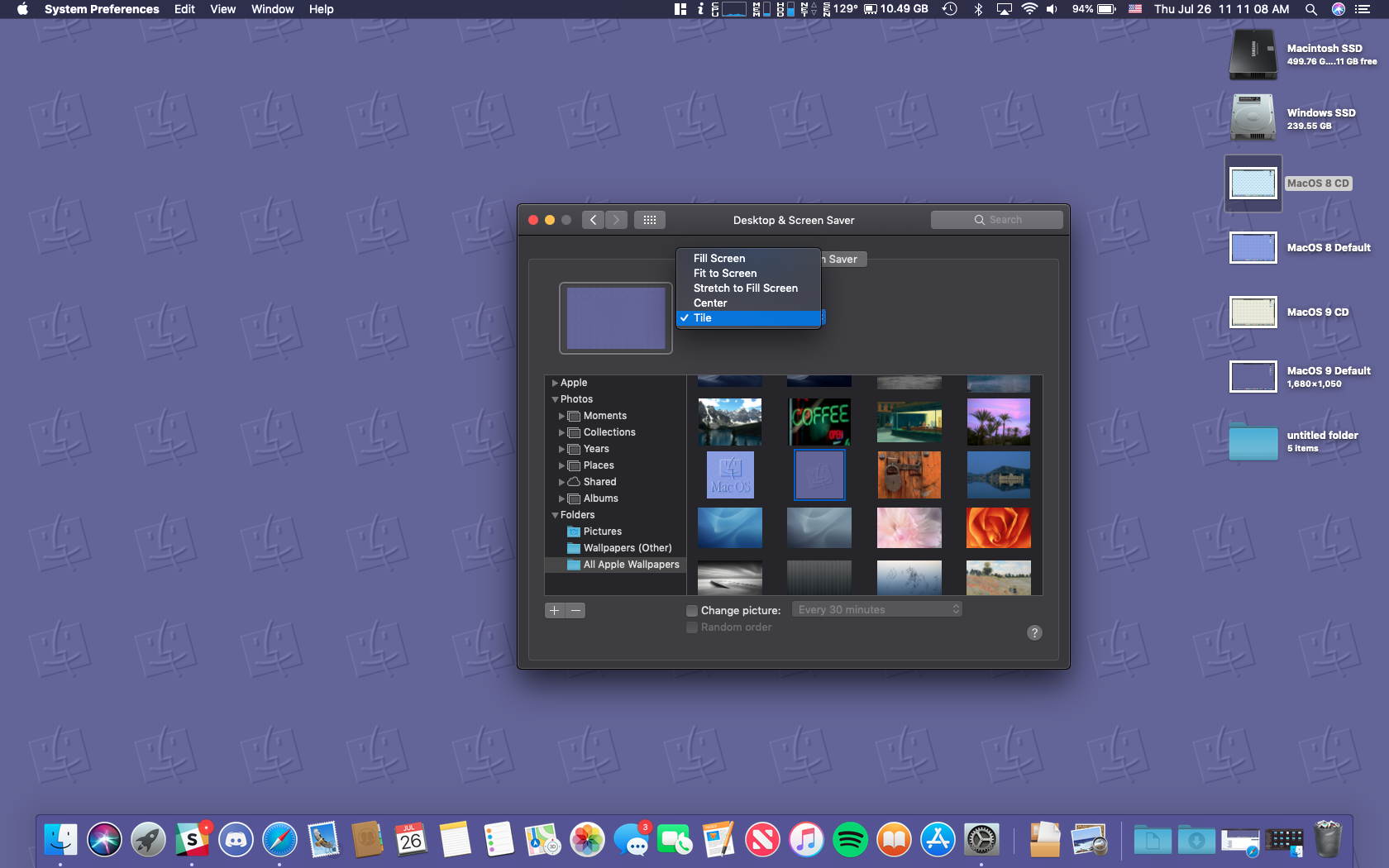
Task: Go back using the left chevron button
Action: pos(593,220)
